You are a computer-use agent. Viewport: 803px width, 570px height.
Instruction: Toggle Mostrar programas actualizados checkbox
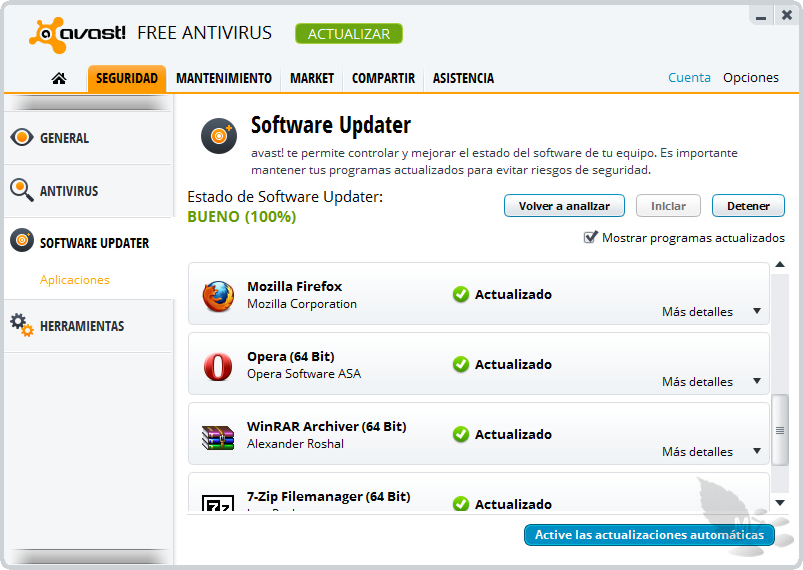590,237
